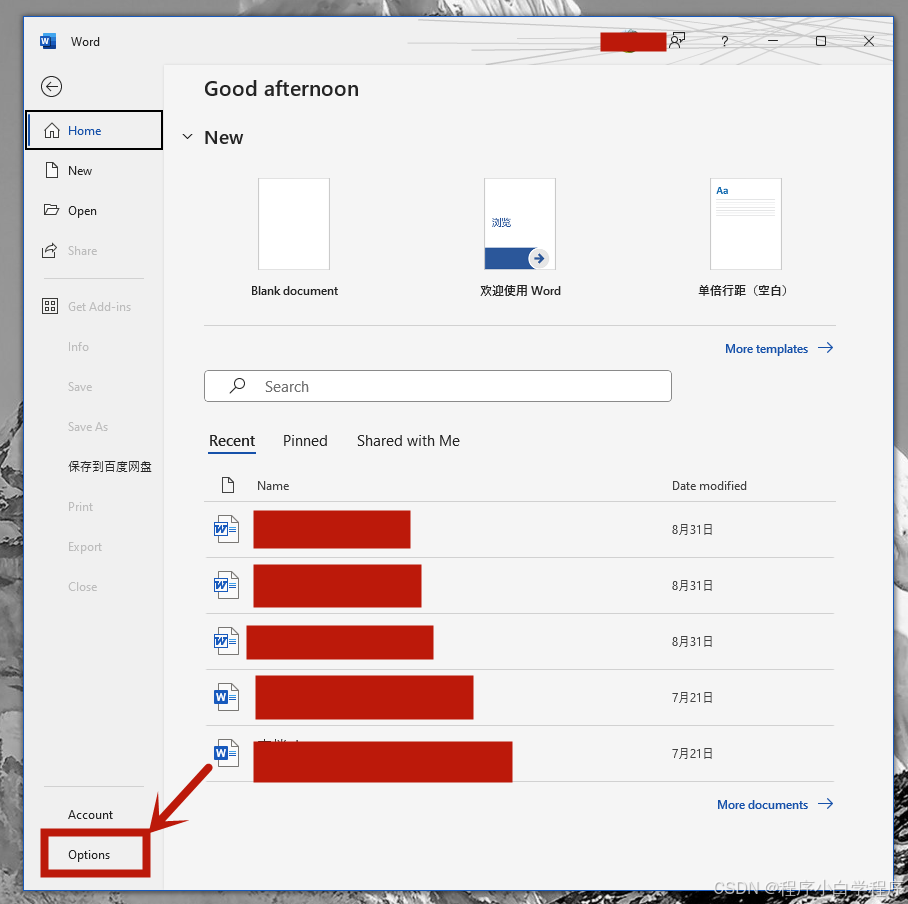
Task: Click the question mark help icon
Action: 724,41
